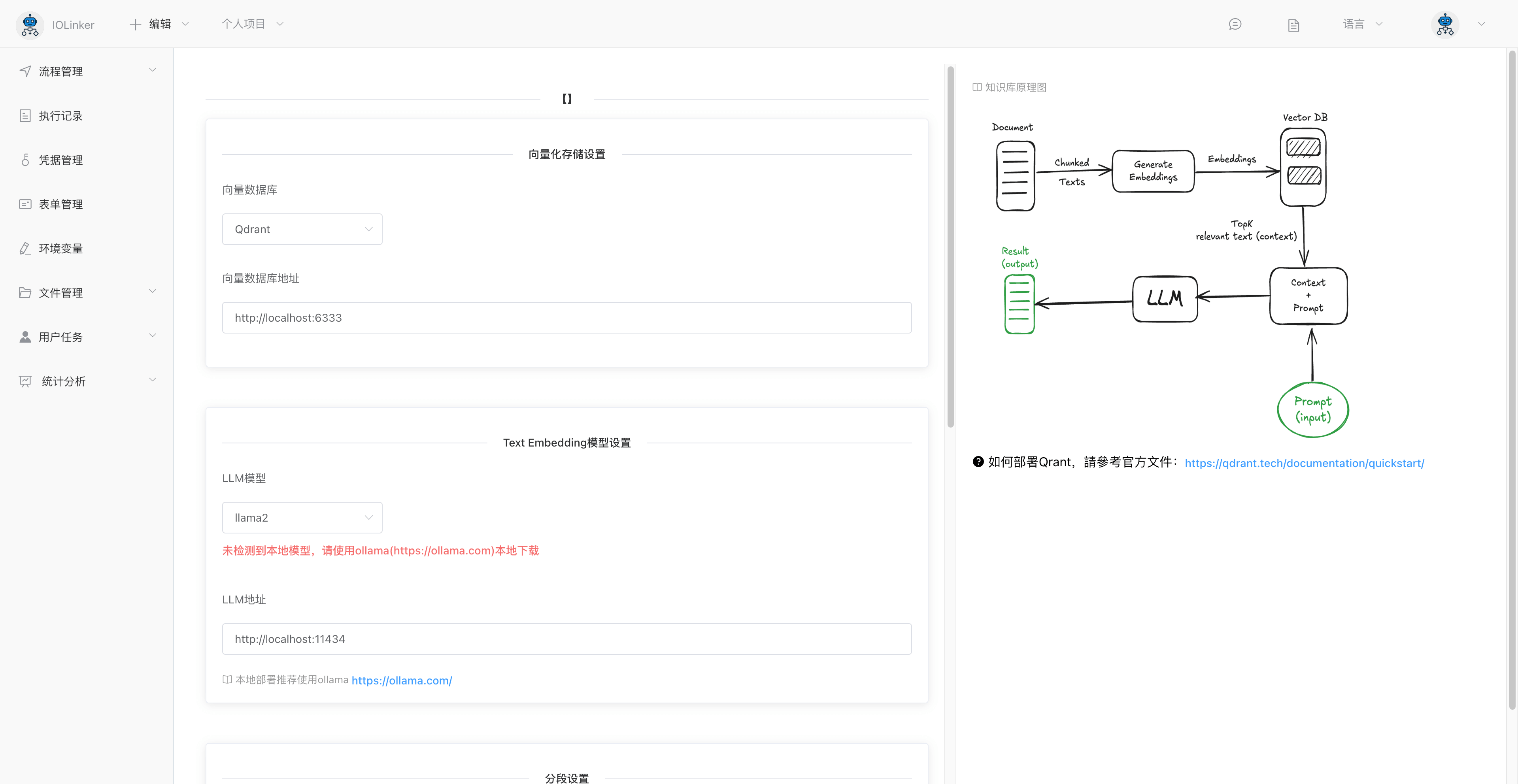Click the plus 编辑 button in header
Viewport: 1518px width, 784px height.
click(151, 24)
